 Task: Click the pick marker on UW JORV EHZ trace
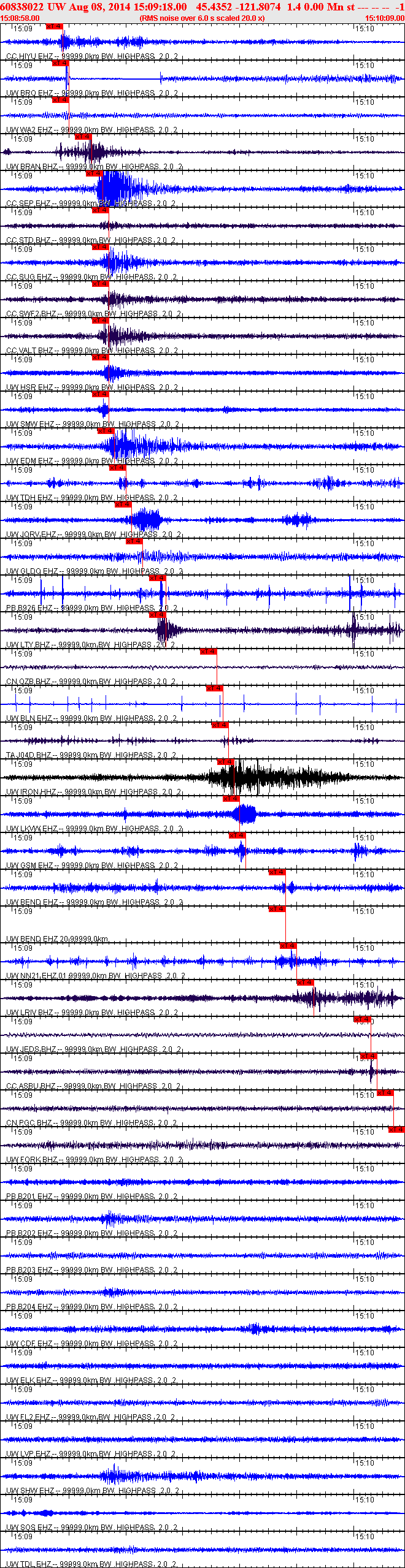pyautogui.click(x=123, y=504)
